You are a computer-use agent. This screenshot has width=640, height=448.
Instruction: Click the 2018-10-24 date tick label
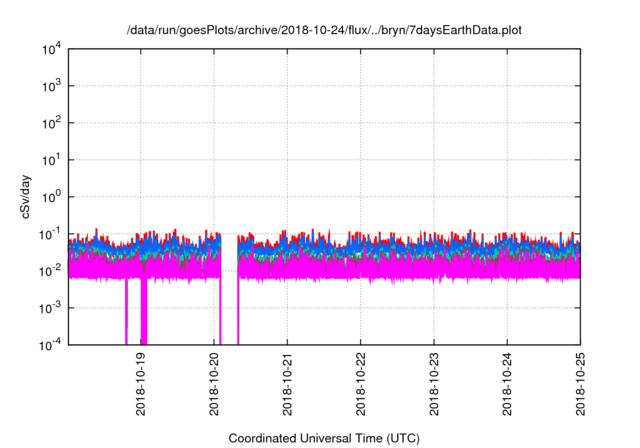507,384
